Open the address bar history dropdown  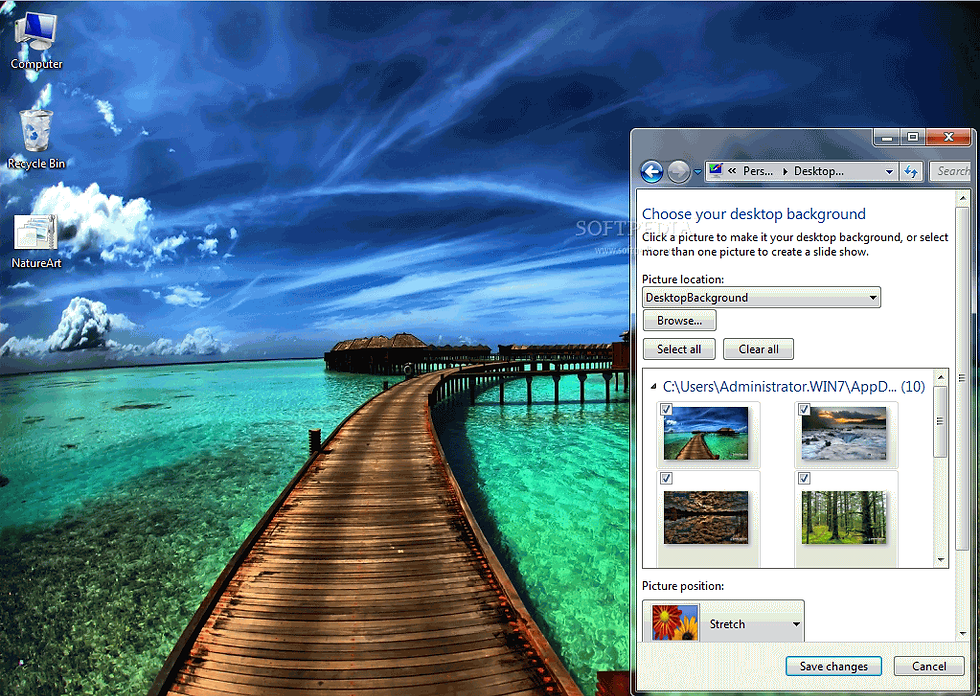click(x=888, y=171)
